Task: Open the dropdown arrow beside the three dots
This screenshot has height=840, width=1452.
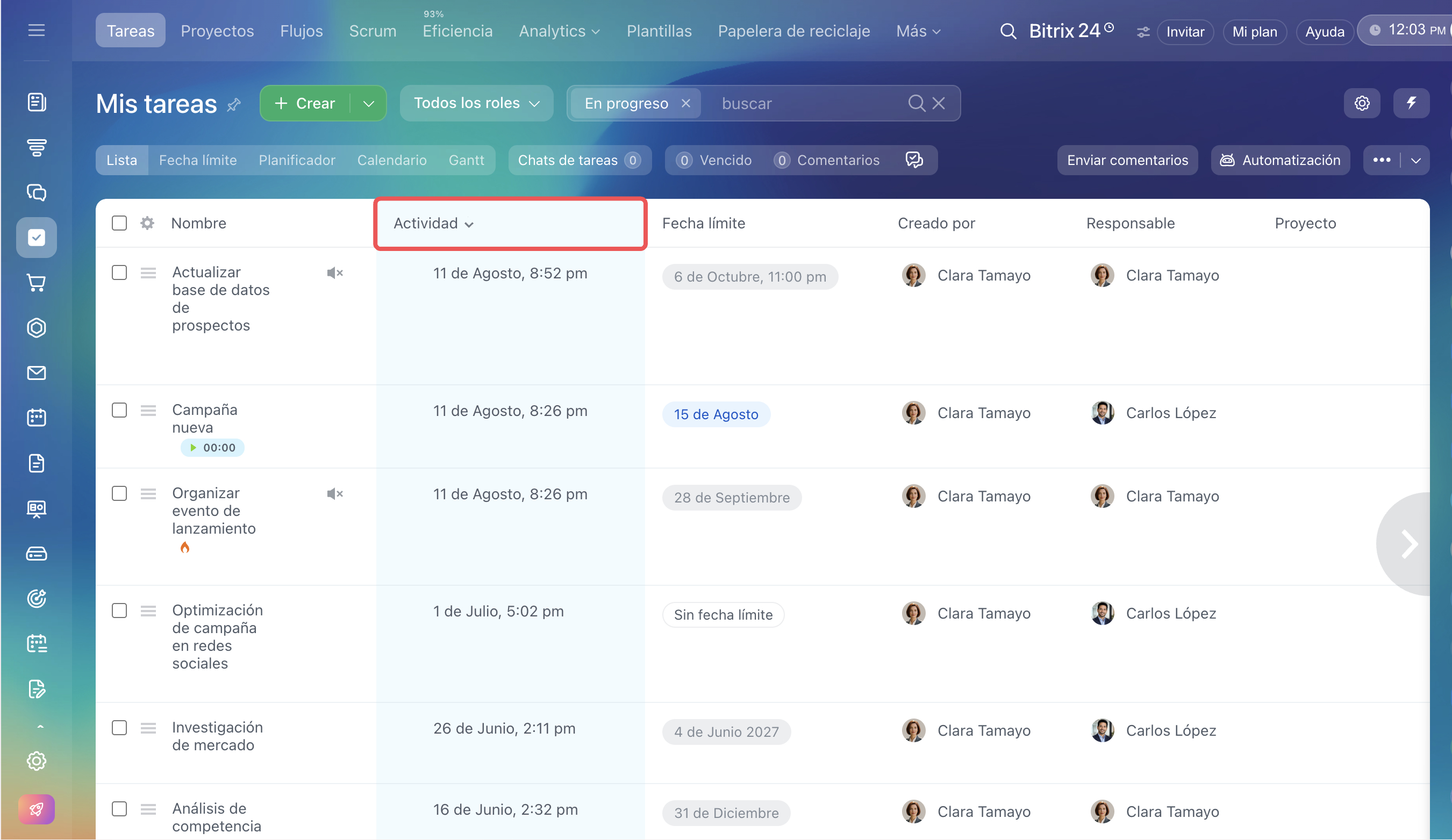Action: (1415, 160)
